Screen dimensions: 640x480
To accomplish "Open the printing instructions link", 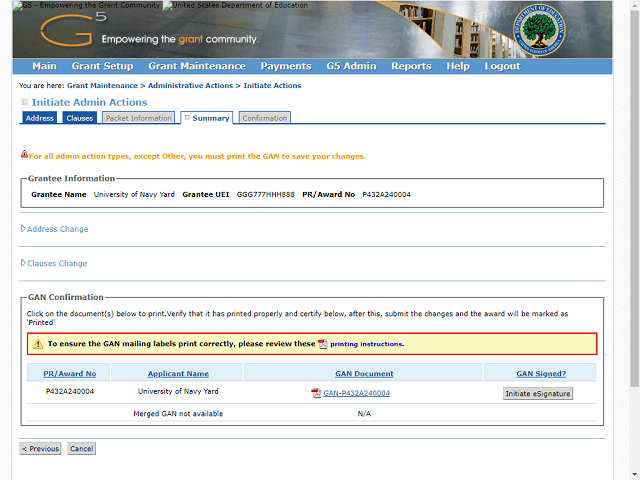I will coord(367,344).
